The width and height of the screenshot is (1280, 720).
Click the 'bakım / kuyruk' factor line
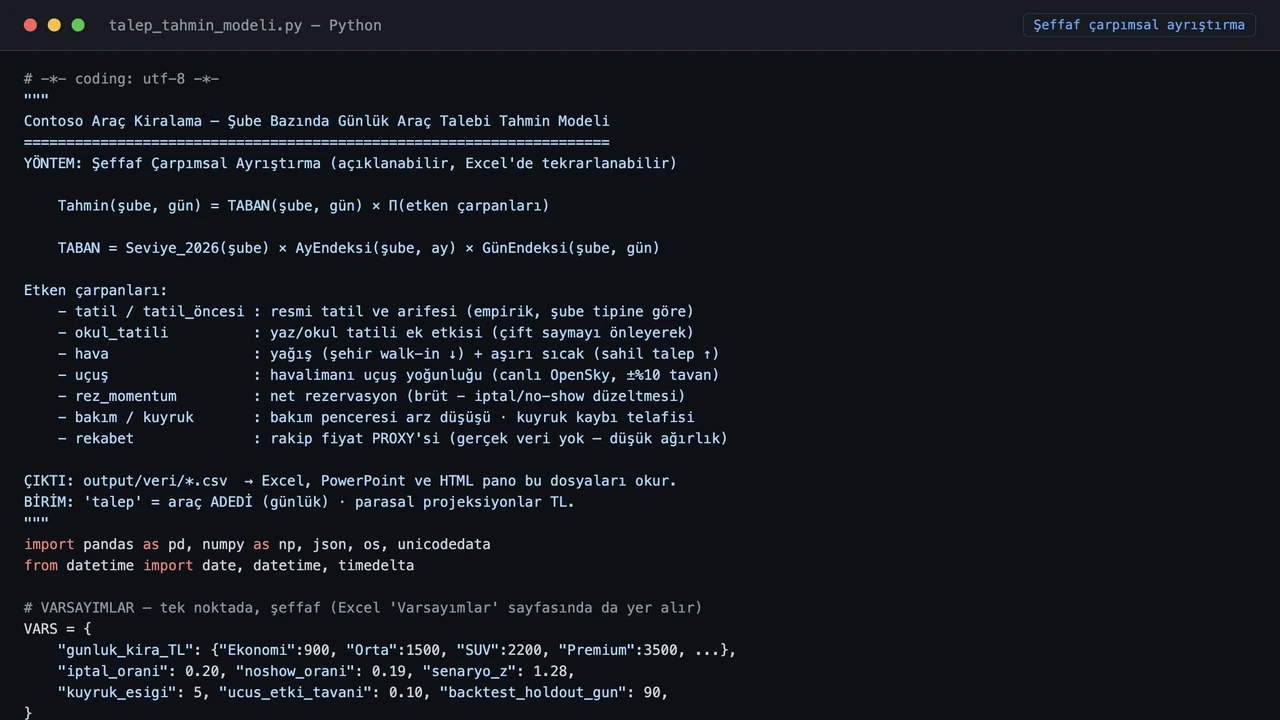(376, 417)
